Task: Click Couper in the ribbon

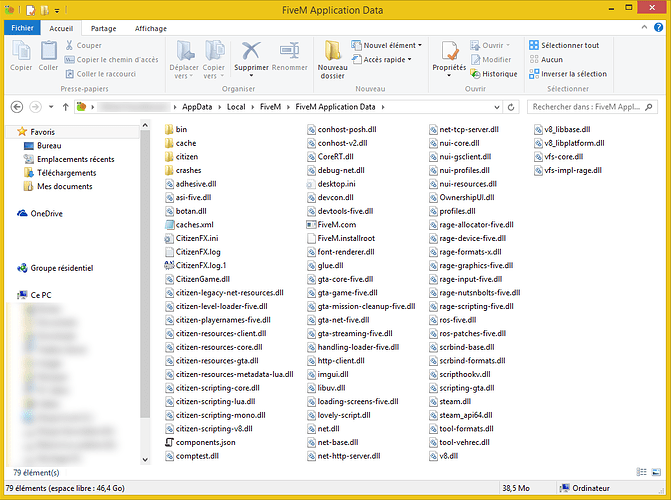Action: (83, 45)
